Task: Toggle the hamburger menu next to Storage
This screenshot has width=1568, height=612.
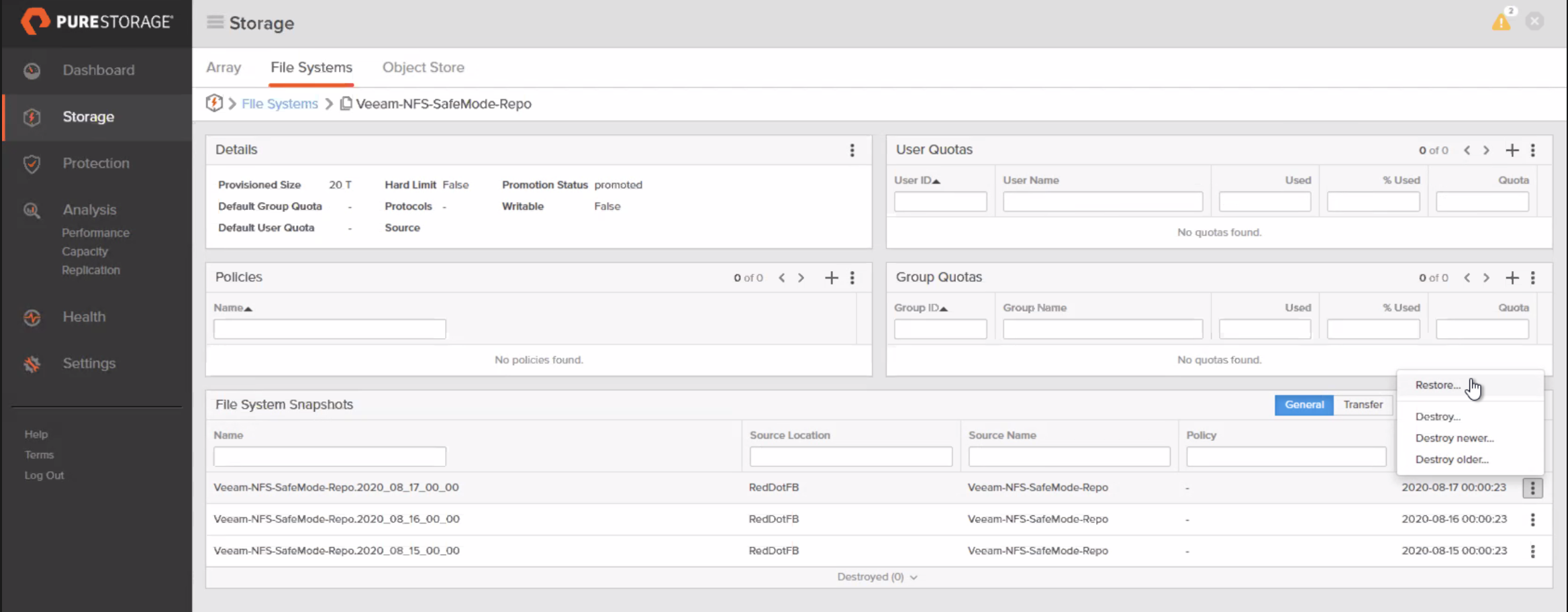Action: coord(215,22)
